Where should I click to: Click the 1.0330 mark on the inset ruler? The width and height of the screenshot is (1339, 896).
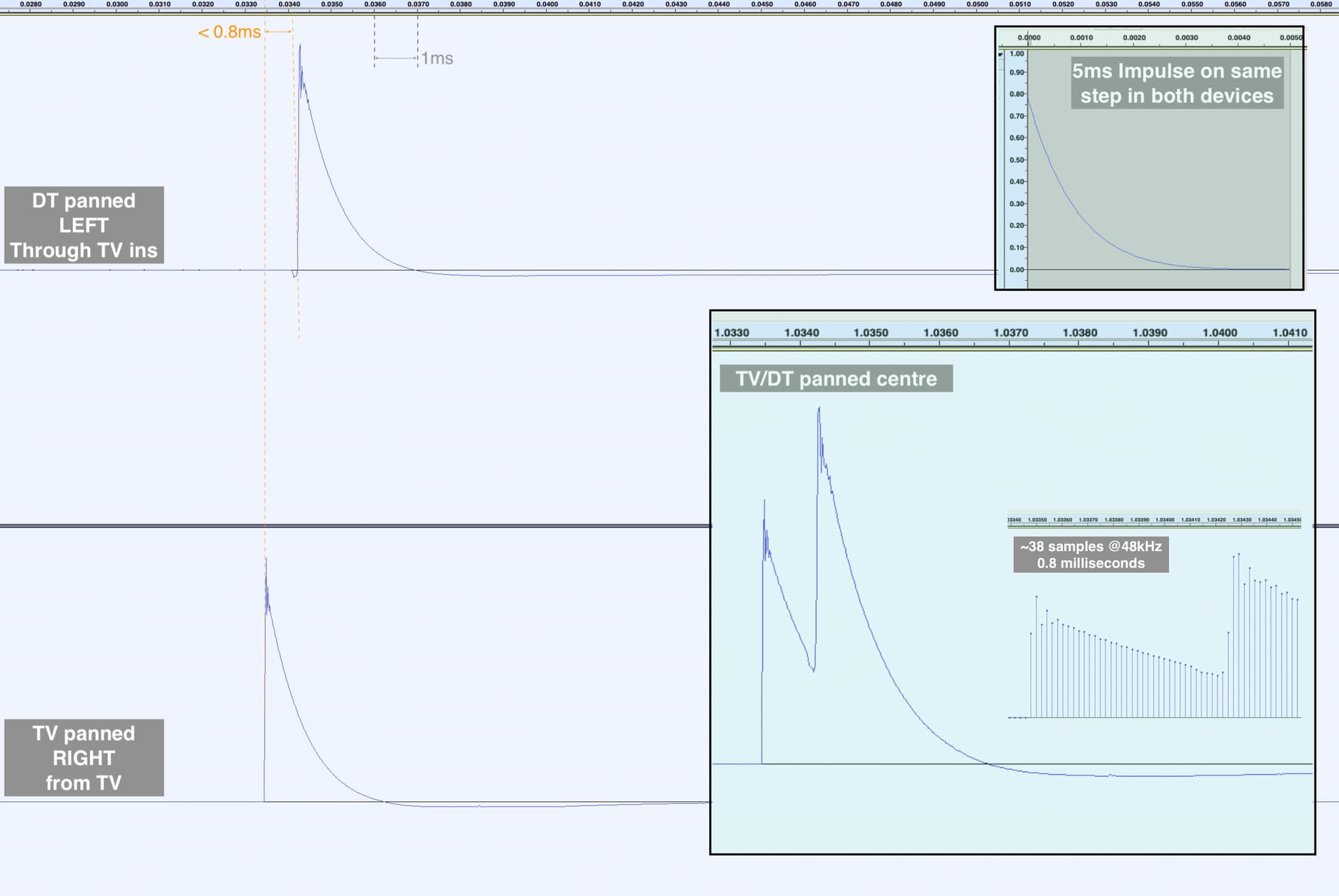click(x=732, y=333)
